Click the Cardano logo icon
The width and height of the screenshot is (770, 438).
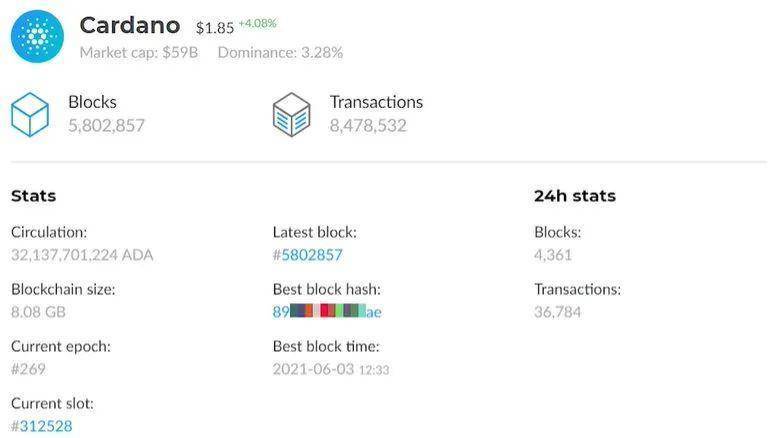(x=37, y=36)
